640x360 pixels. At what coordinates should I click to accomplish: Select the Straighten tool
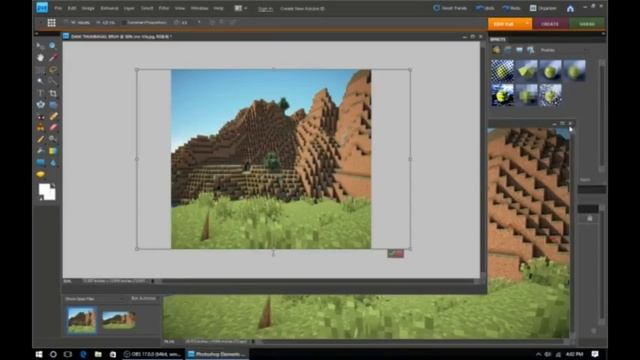tap(53, 105)
